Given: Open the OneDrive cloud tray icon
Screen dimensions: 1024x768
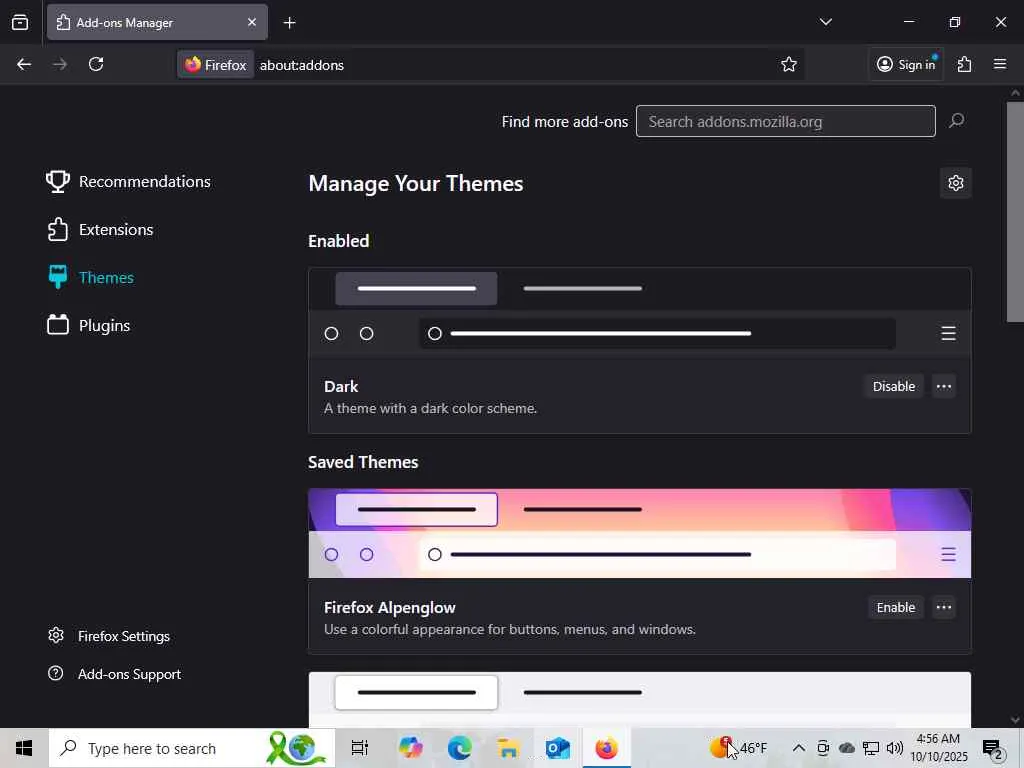Looking at the screenshot, I should (x=846, y=748).
